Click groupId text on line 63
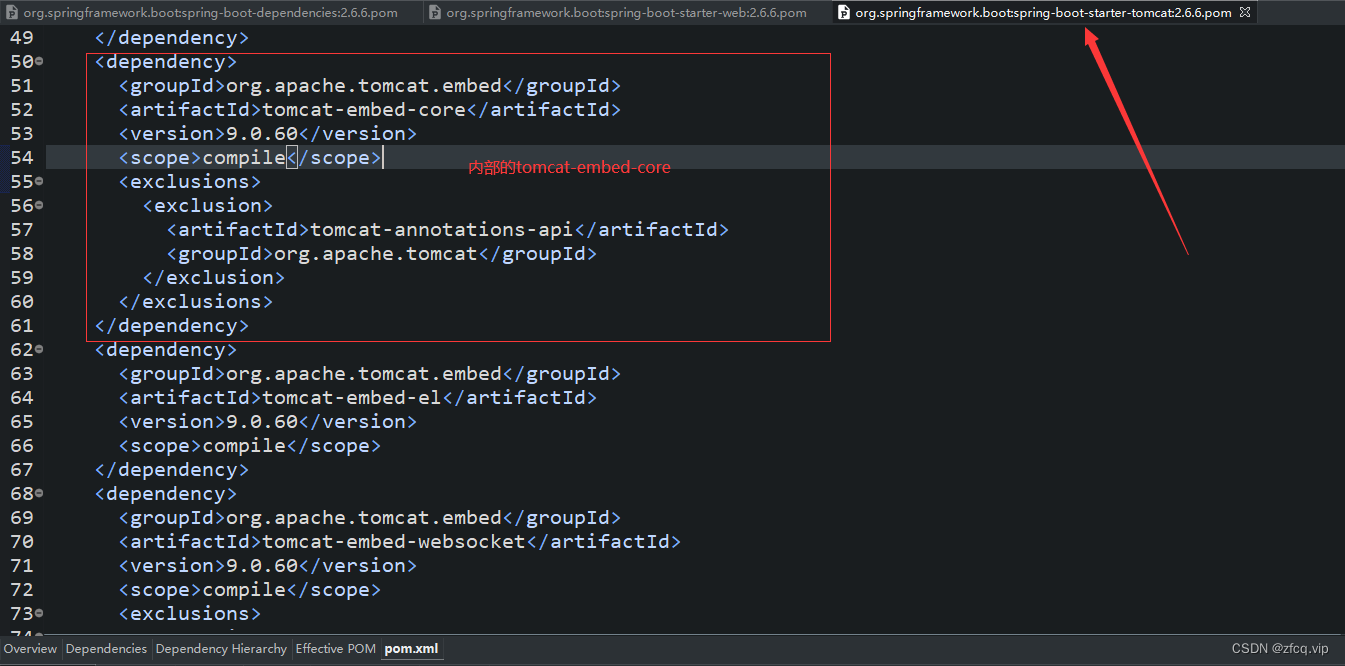 point(364,373)
